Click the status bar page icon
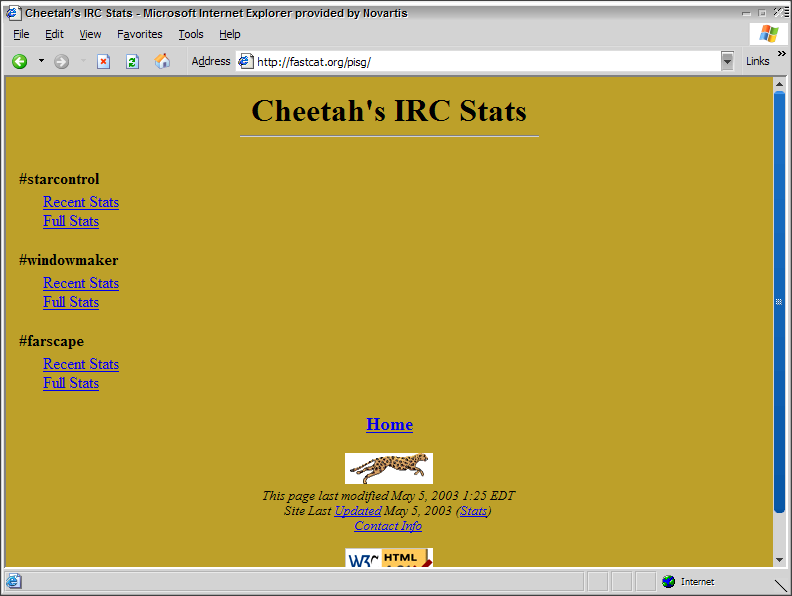792x596 pixels. point(14,581)
